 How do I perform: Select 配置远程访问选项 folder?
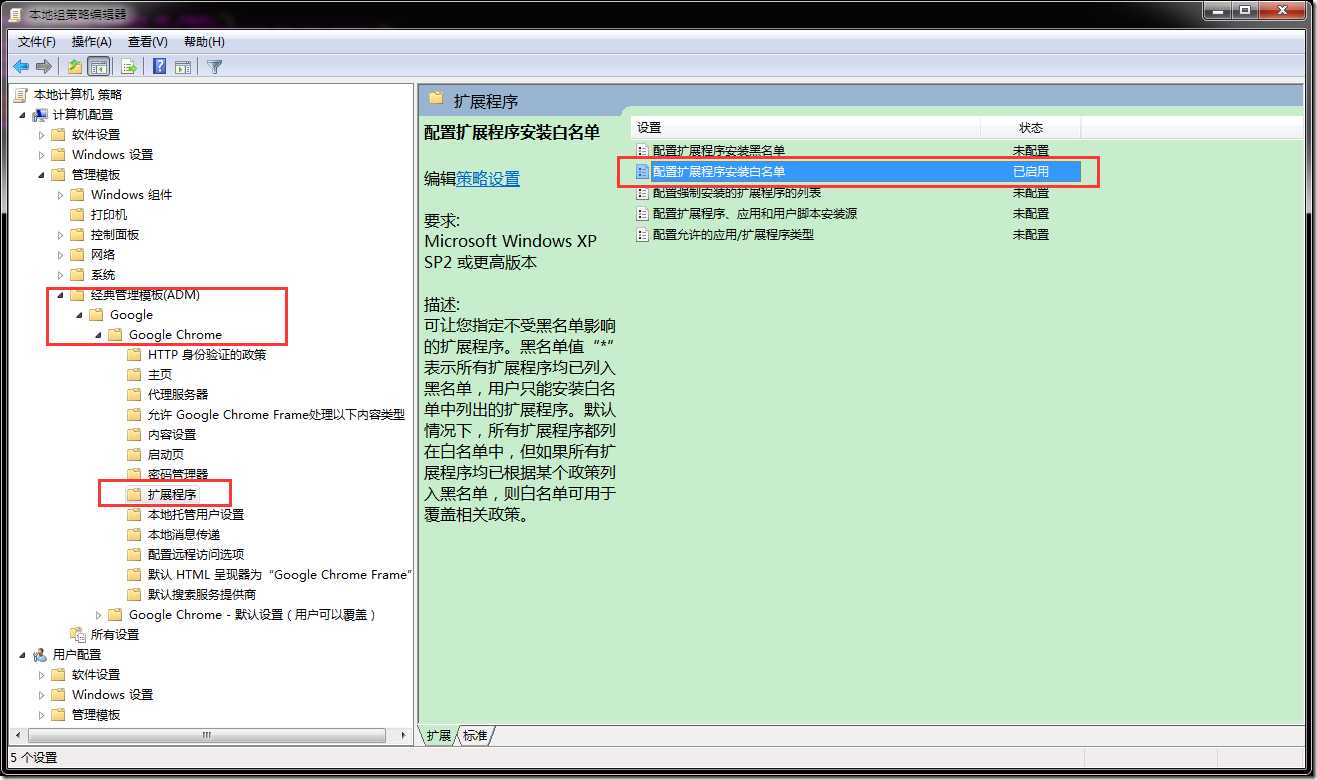click(196, 555)
